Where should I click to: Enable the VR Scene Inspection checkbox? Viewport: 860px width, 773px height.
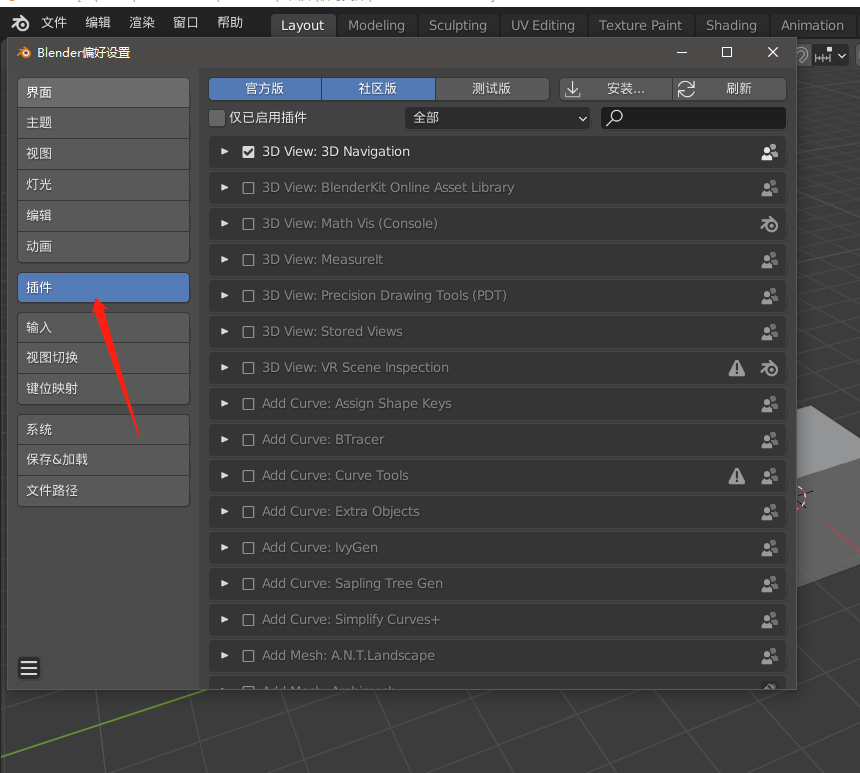tap(248, 368)
